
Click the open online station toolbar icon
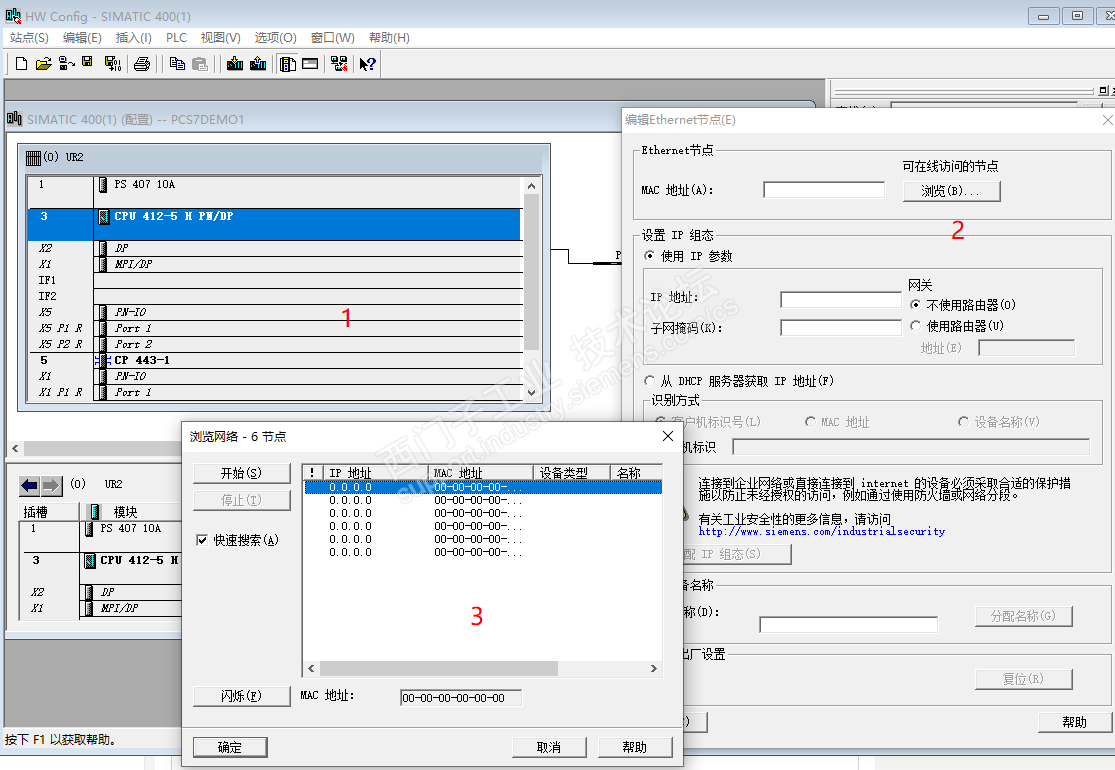(x=67, y=64)
